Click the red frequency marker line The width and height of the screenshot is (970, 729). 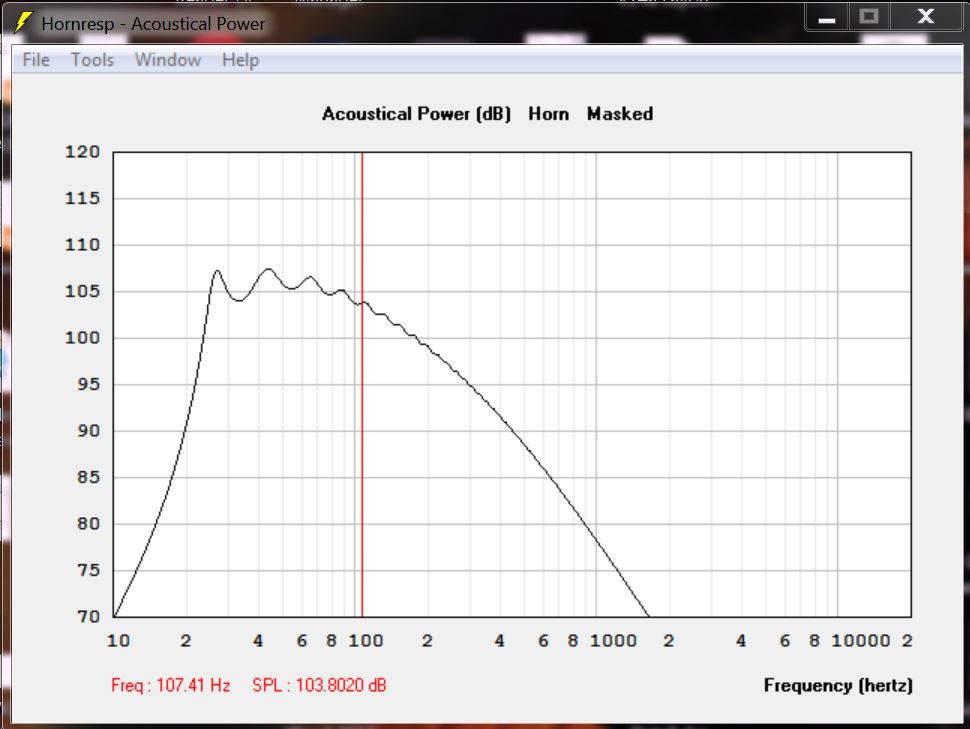[362, 384]
